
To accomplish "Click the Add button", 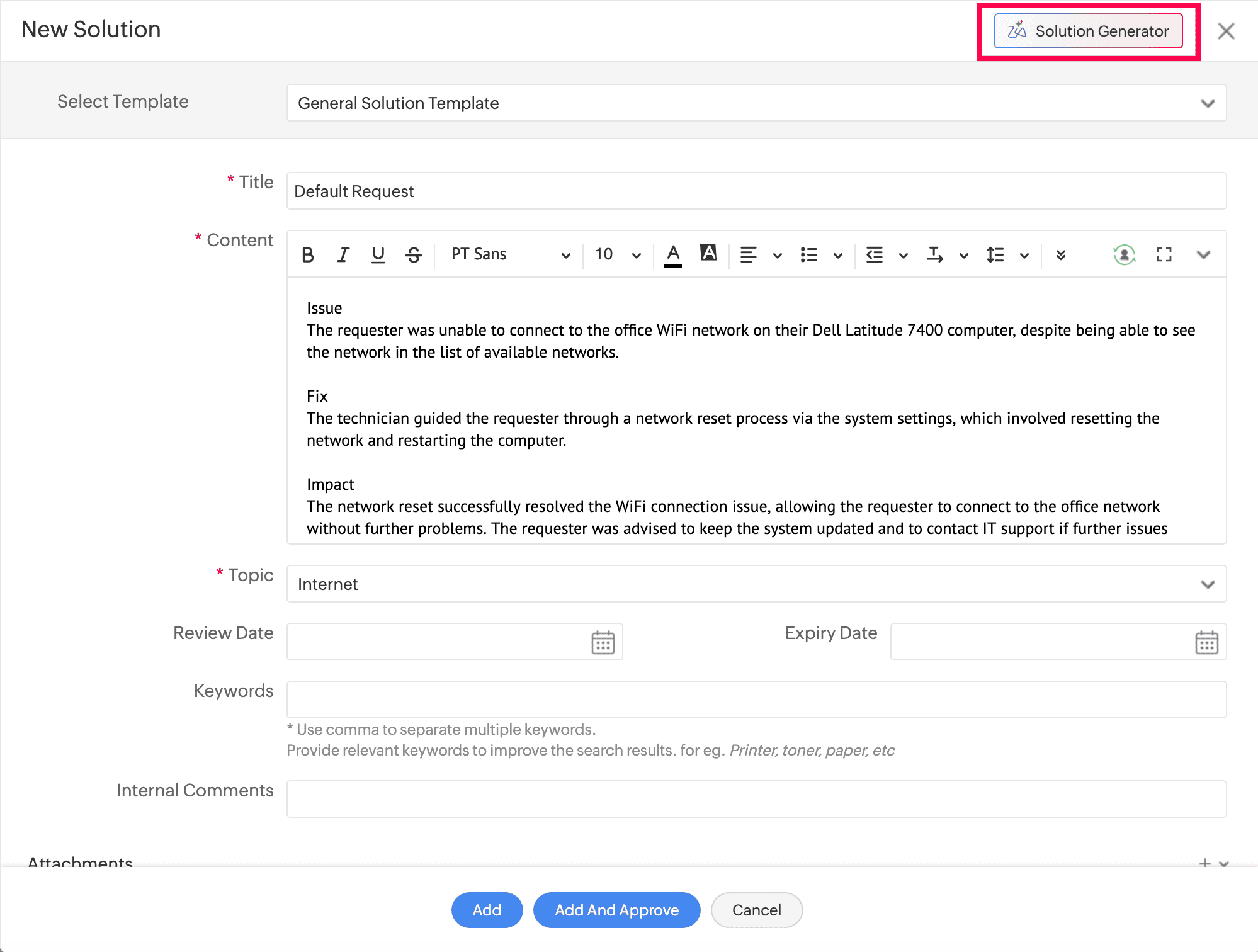I will 487,910.
